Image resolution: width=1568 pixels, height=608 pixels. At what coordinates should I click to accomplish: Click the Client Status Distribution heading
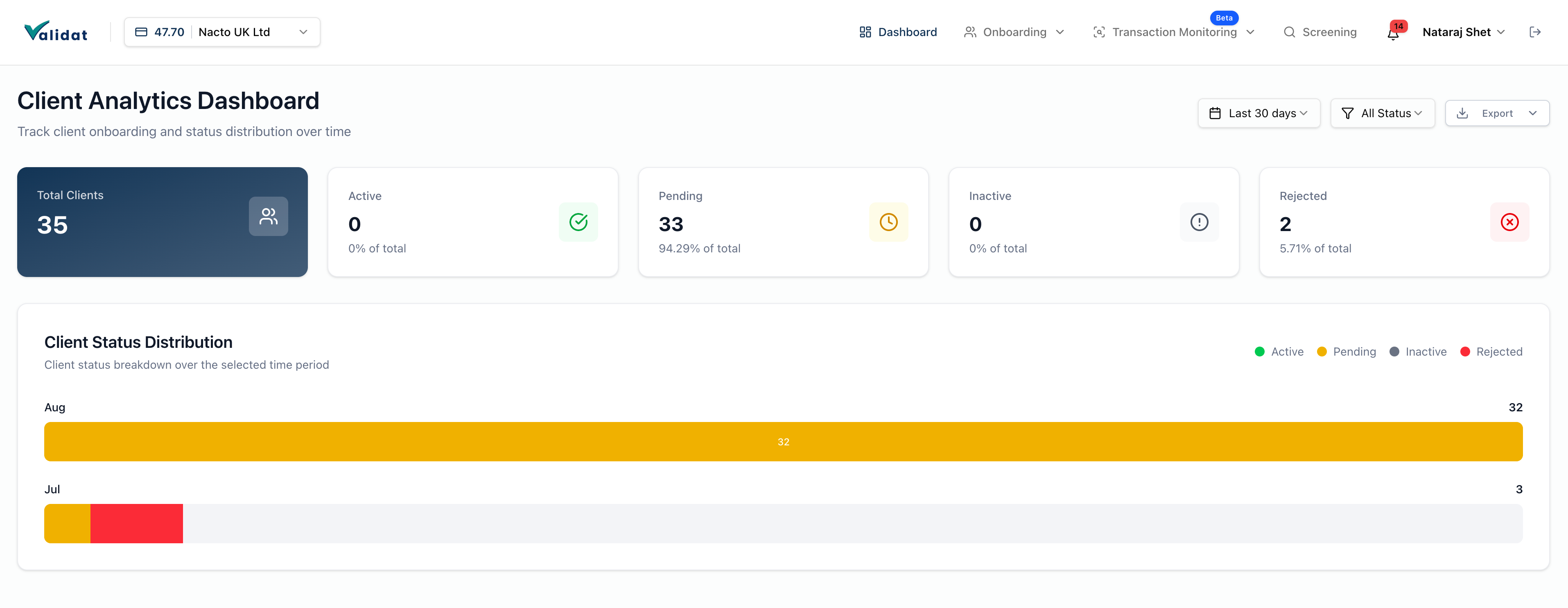point(138,343)
